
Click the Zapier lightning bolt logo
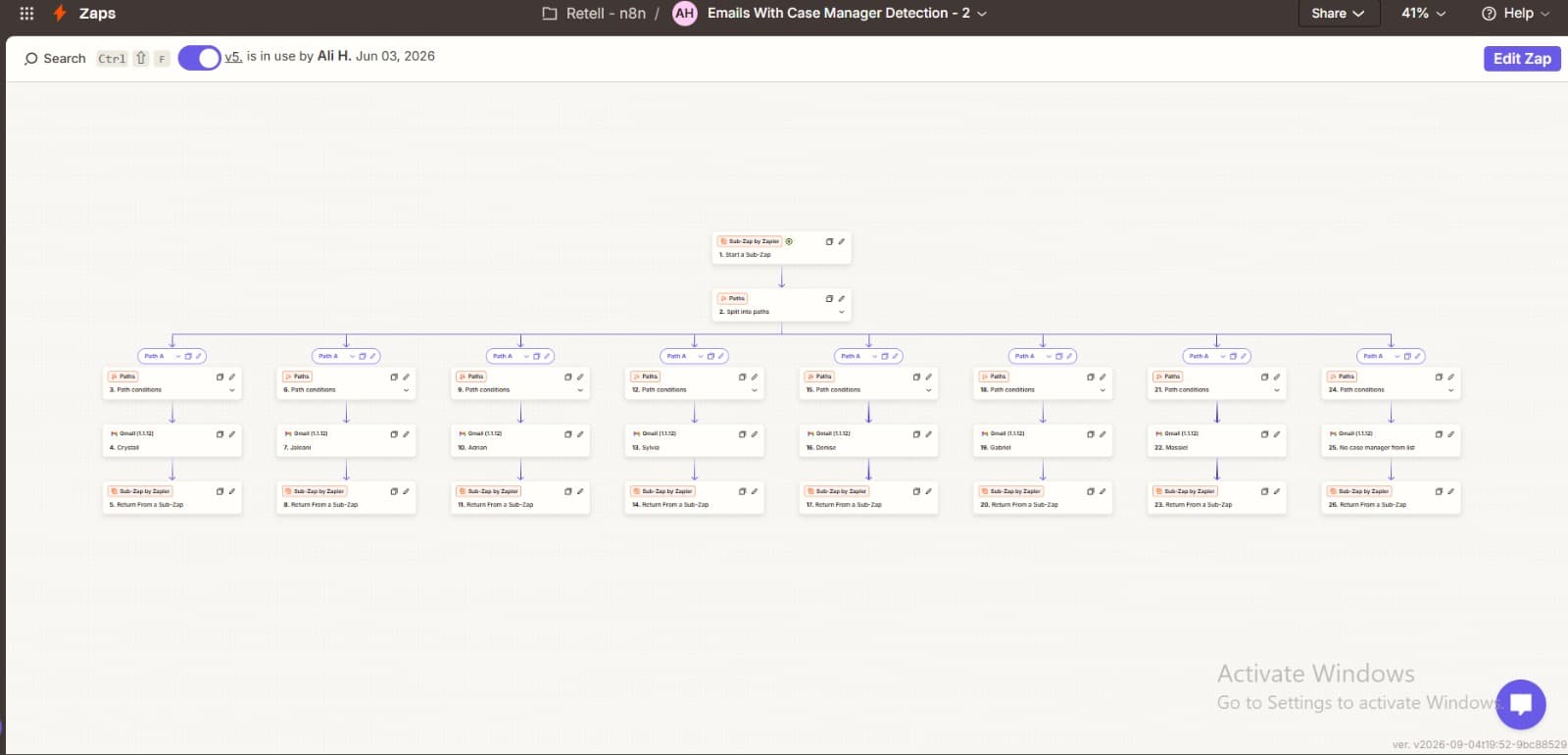60,14
